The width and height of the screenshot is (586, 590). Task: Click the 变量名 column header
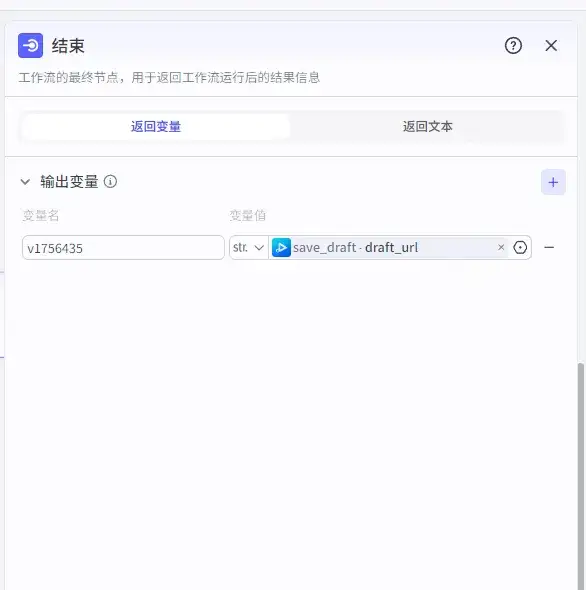point(41,216)
